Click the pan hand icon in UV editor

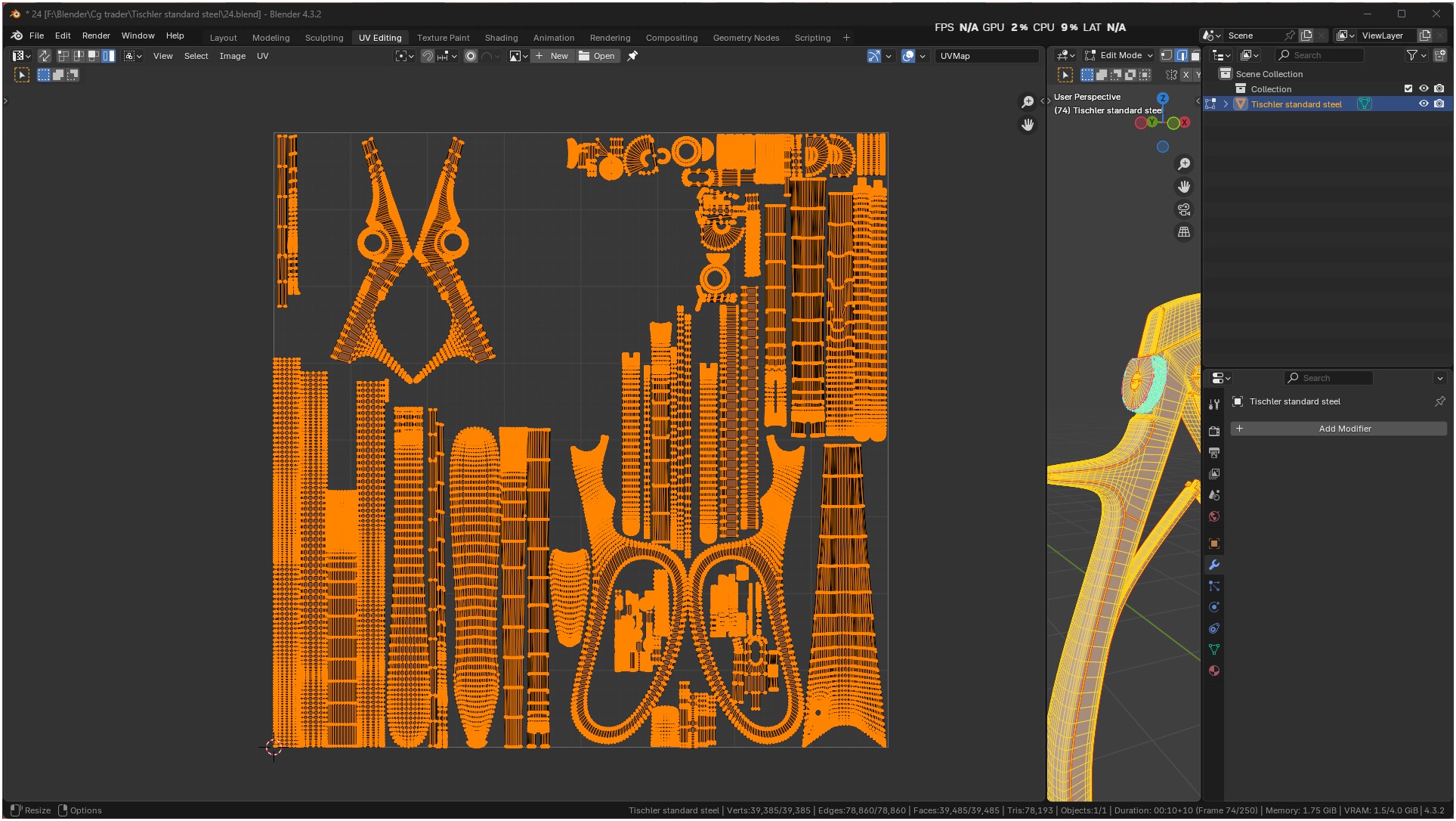1028,125
